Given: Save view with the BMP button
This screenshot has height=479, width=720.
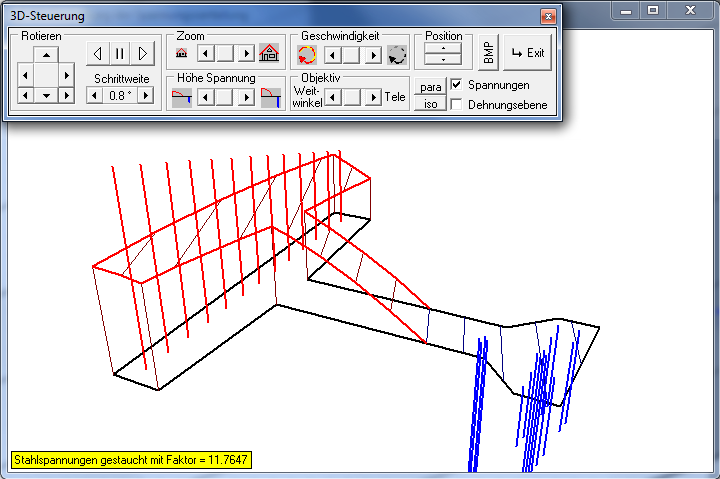Looking at the screenshot, I should coord(487,54).
